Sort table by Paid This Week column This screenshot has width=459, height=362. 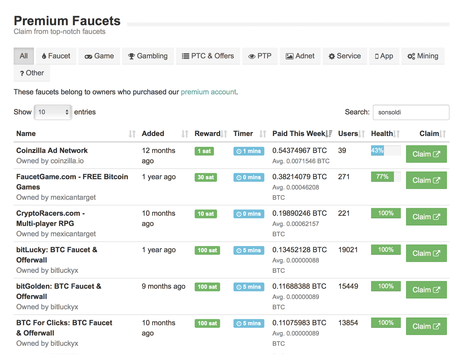302,134
